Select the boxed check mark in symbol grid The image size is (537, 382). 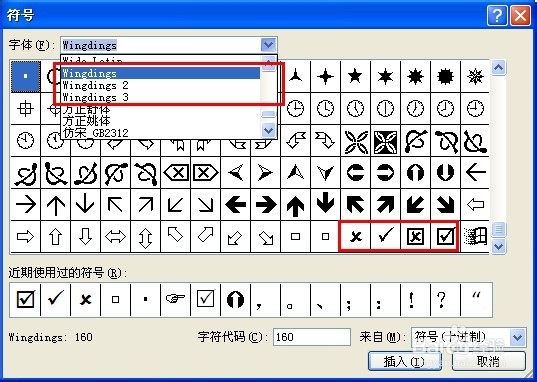pos(446,236)
